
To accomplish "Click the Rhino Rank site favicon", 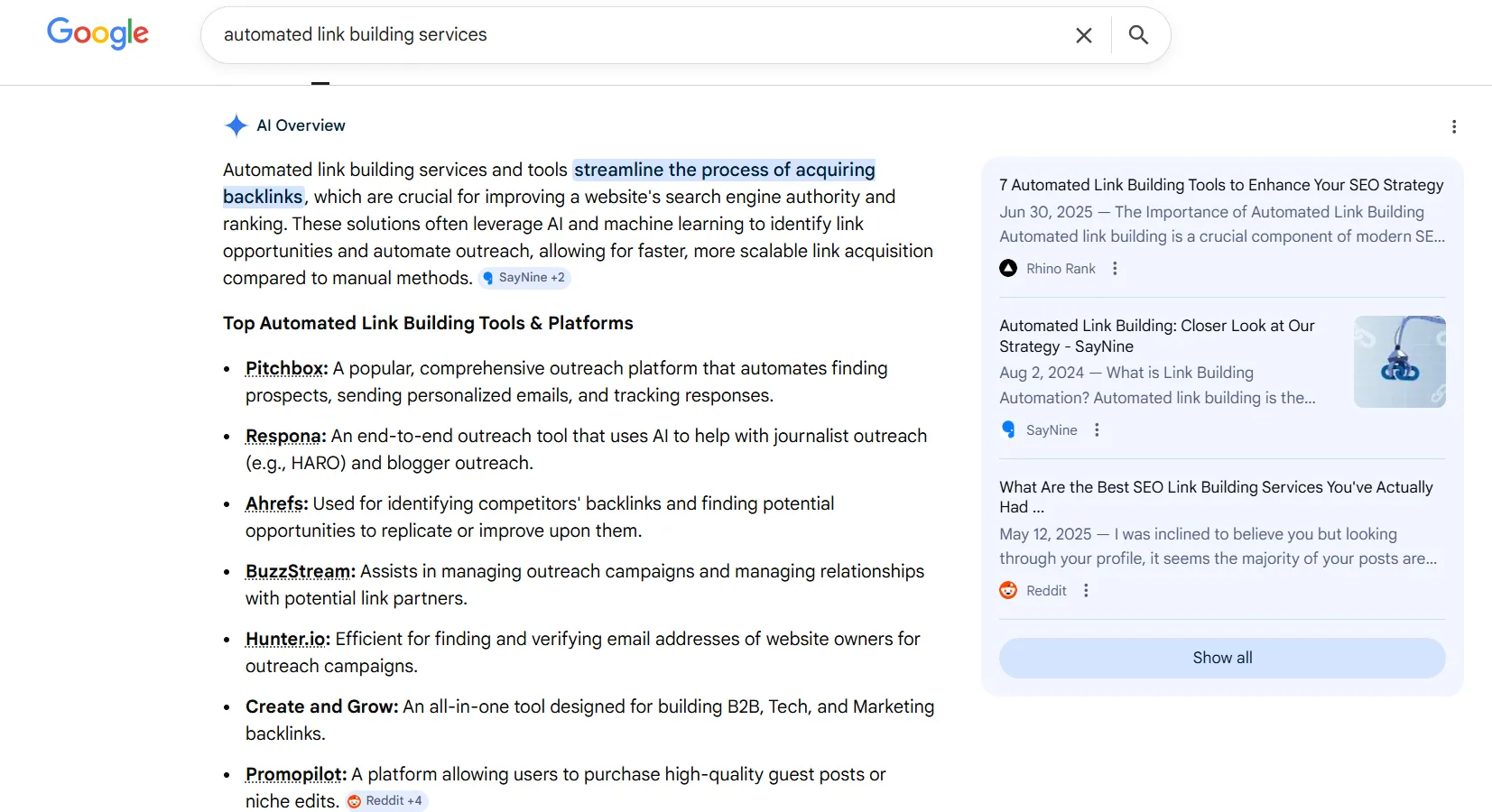I will coord(1008,268).
